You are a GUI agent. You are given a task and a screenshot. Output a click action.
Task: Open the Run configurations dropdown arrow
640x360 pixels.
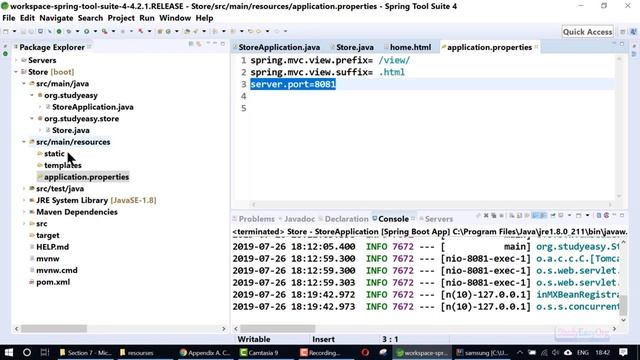(x=95, y=31)
